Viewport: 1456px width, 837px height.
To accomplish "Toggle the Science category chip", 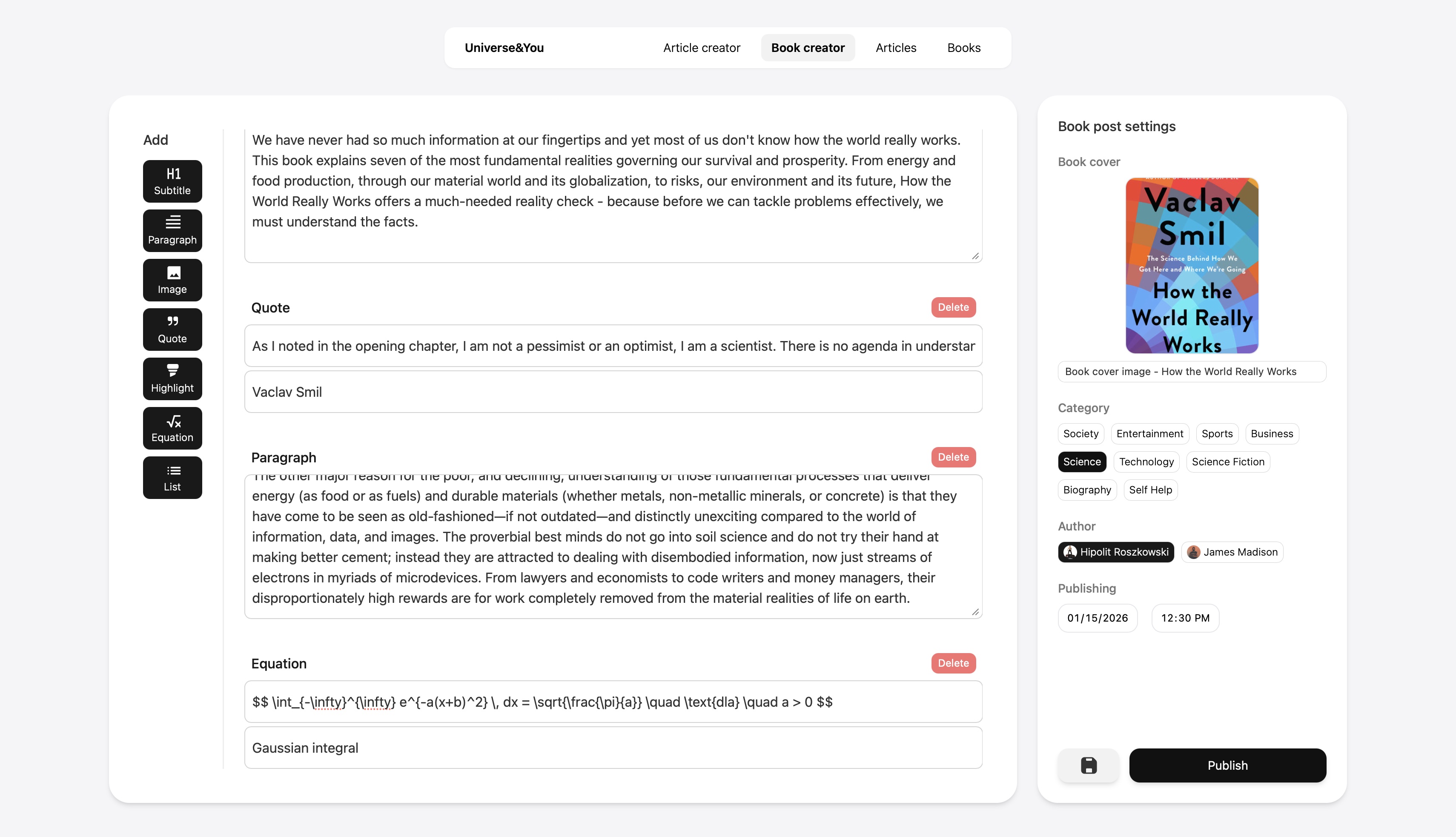I will click(x=1081, y=461).
